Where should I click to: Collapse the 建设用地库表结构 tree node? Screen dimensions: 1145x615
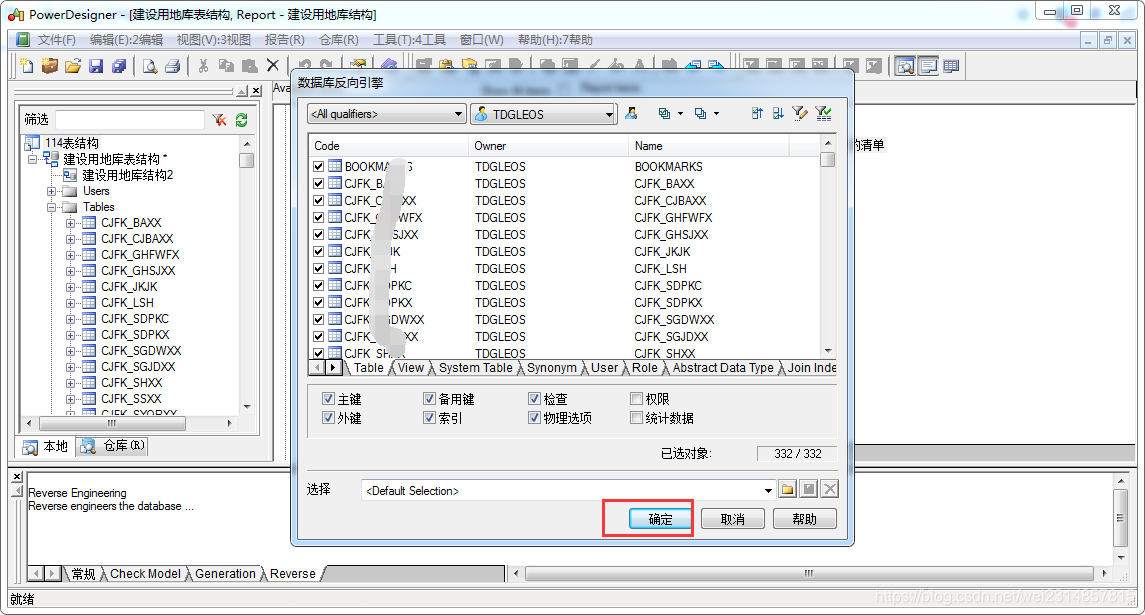click(x=32, y=159)
